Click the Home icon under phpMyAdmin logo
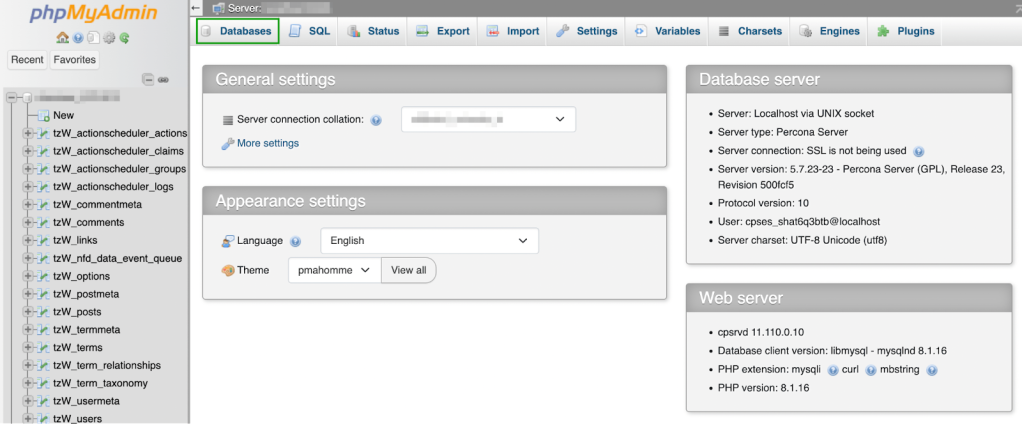 (63, 38)
